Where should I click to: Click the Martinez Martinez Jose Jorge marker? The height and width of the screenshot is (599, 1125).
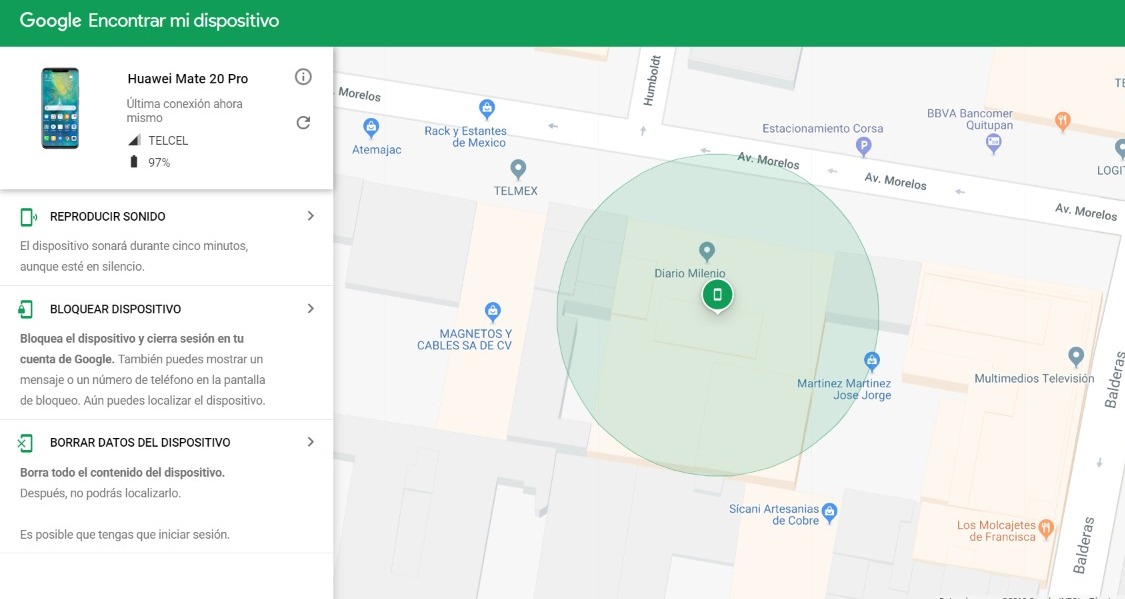click(x=872, y=361)
